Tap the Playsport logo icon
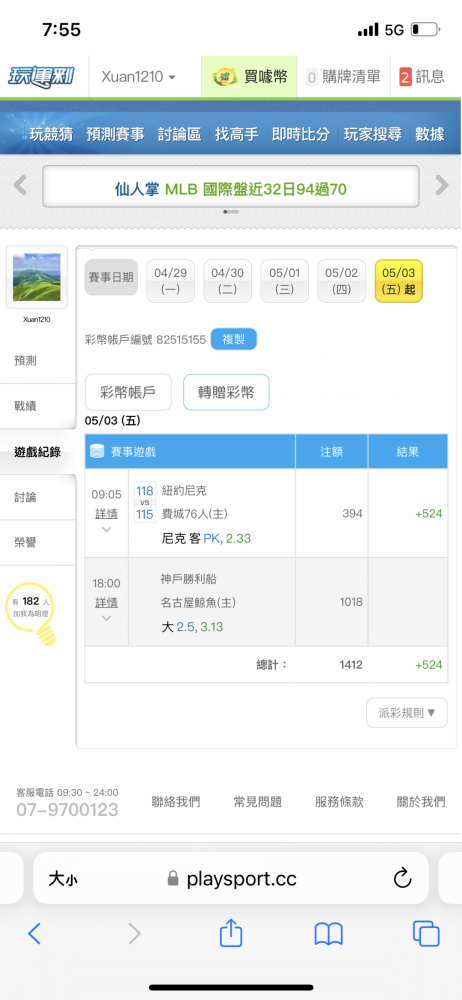The height and width of the screenshot is (1000, 462). click(40, 77)
